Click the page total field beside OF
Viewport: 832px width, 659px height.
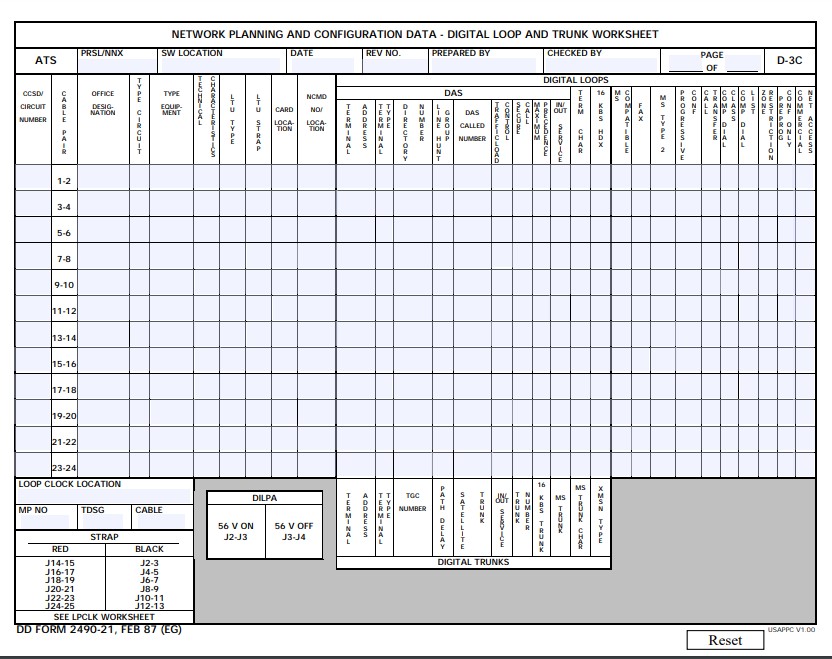pos(743,63)
